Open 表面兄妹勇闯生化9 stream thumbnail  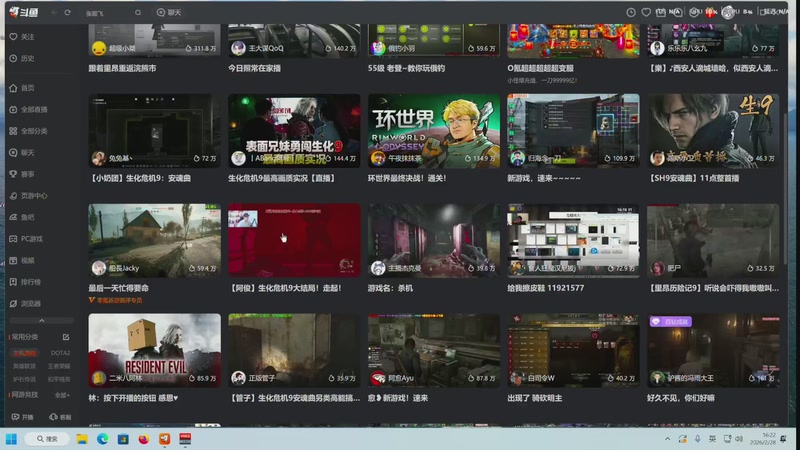click(294, 131)
